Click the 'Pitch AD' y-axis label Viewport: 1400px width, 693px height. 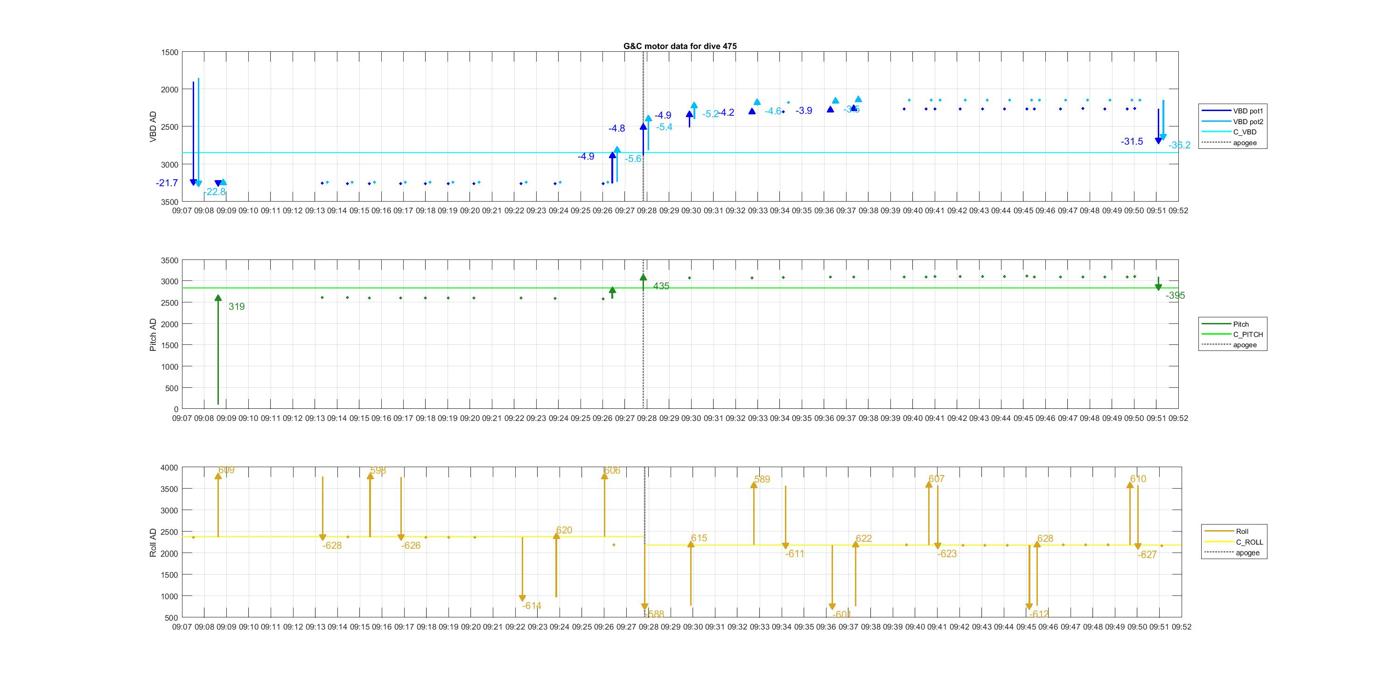click(153, 334)
